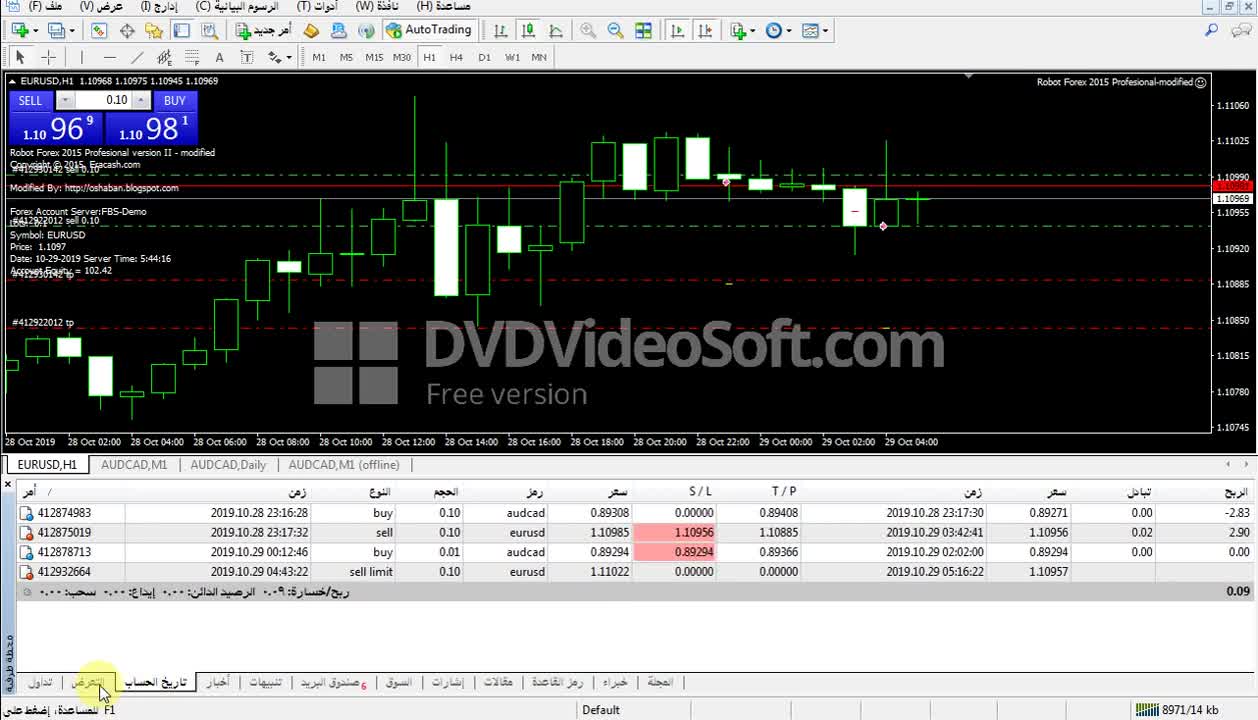Viewport: 1258px width, 720px height.
Task: Select order 412875019 row
Action: tap(636, 533)
